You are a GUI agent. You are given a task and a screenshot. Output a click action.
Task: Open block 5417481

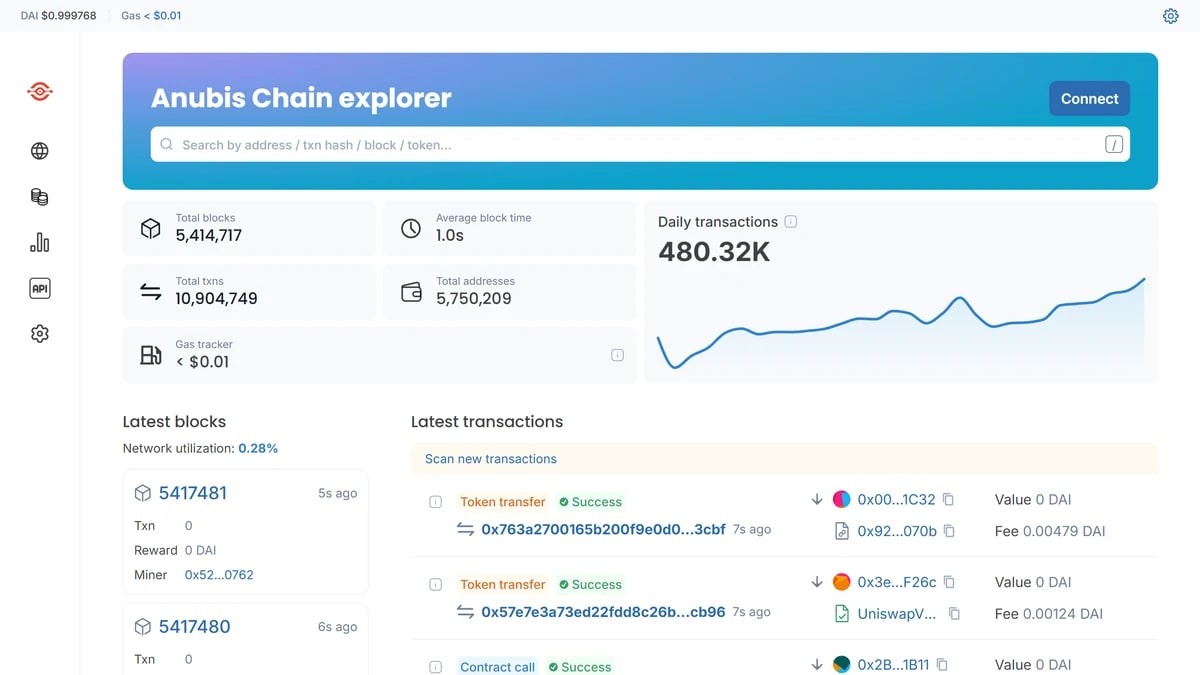(x=192, y=493)
